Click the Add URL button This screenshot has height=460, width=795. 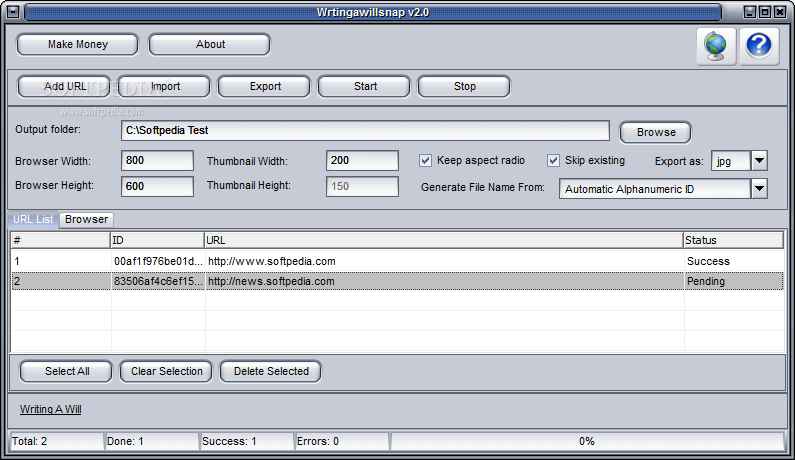tap(64, 87)
